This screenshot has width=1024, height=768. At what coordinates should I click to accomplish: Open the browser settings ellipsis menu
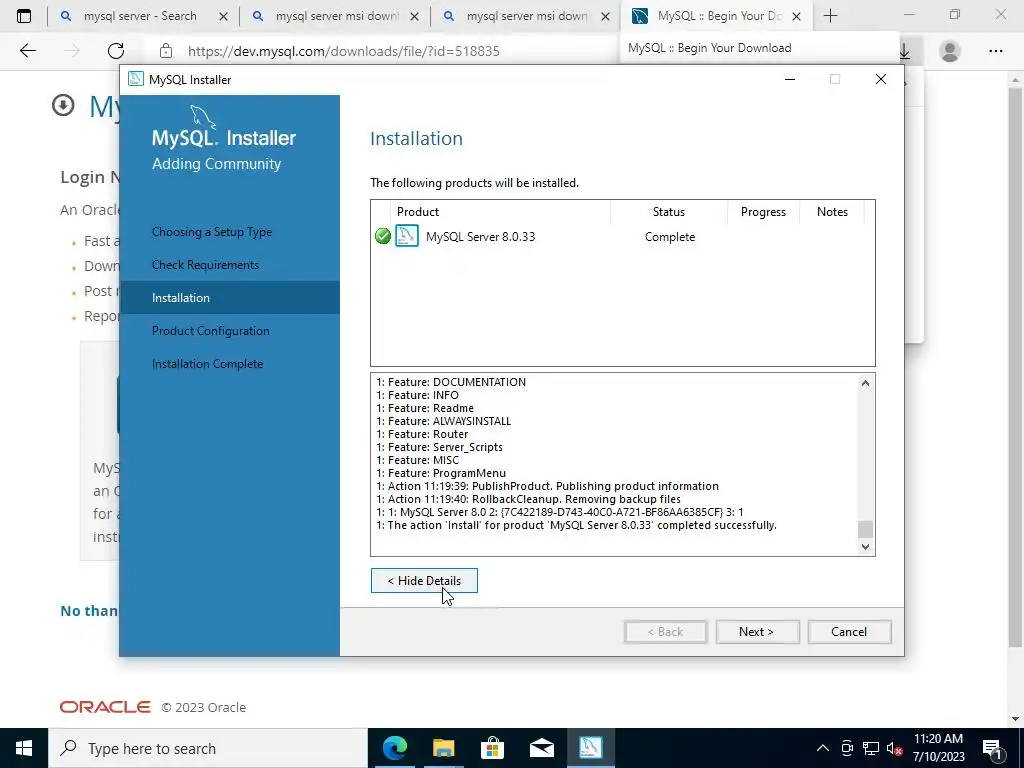[x=995, y=50]
